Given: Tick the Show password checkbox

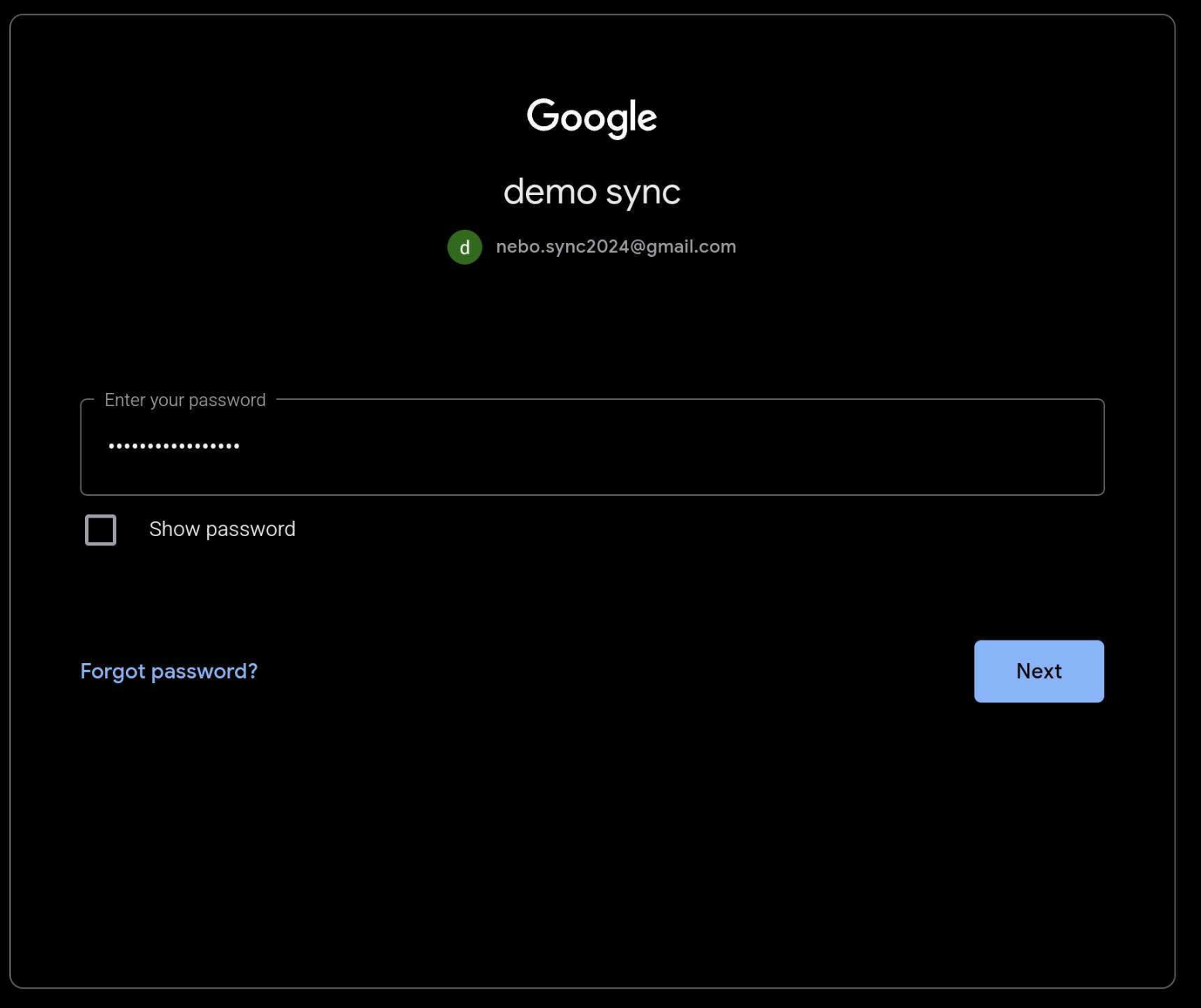Looking at the screenshot, I should click(101, 530).
